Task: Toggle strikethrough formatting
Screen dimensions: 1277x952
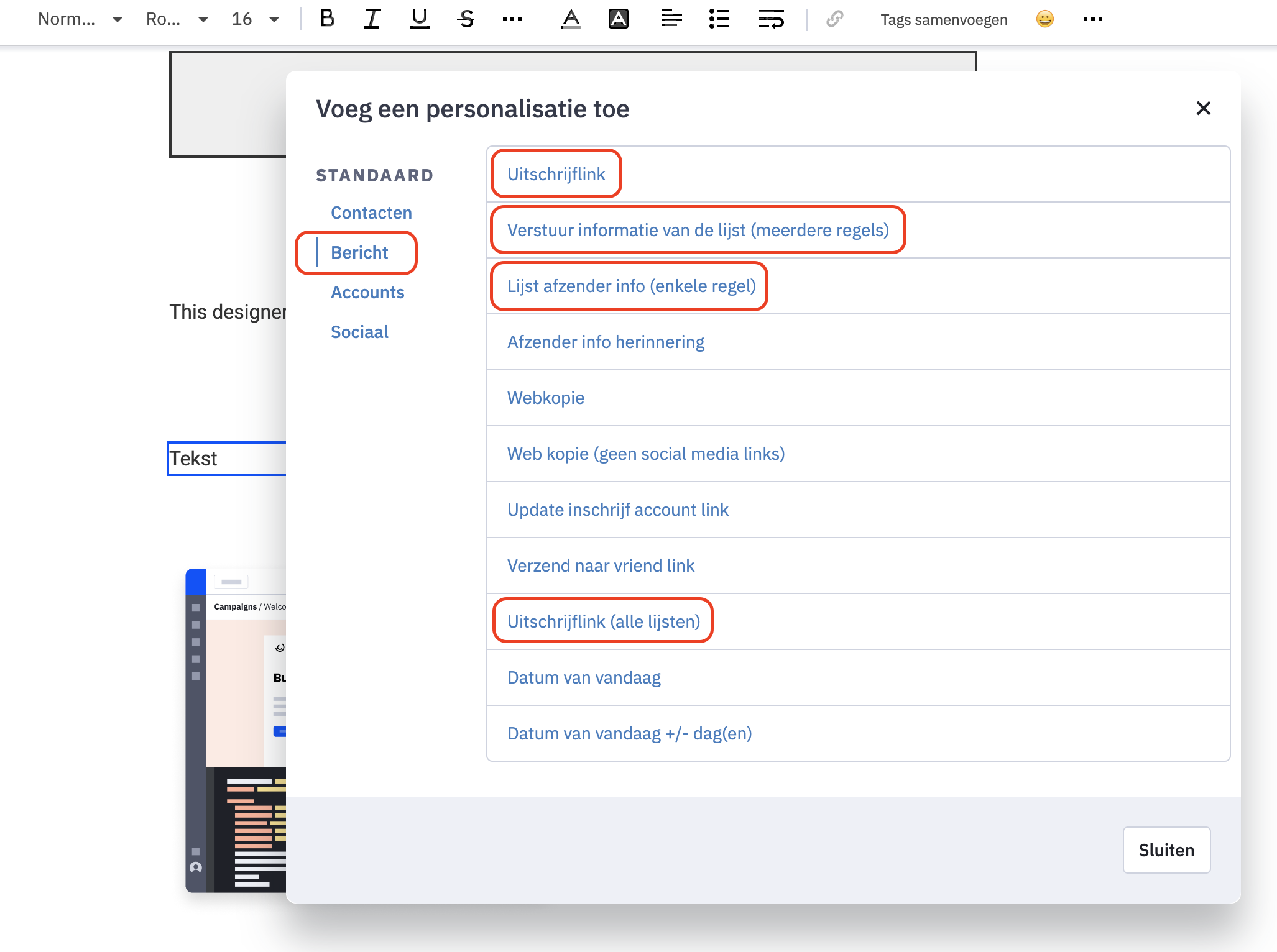Action: click(x=466, y=19)
